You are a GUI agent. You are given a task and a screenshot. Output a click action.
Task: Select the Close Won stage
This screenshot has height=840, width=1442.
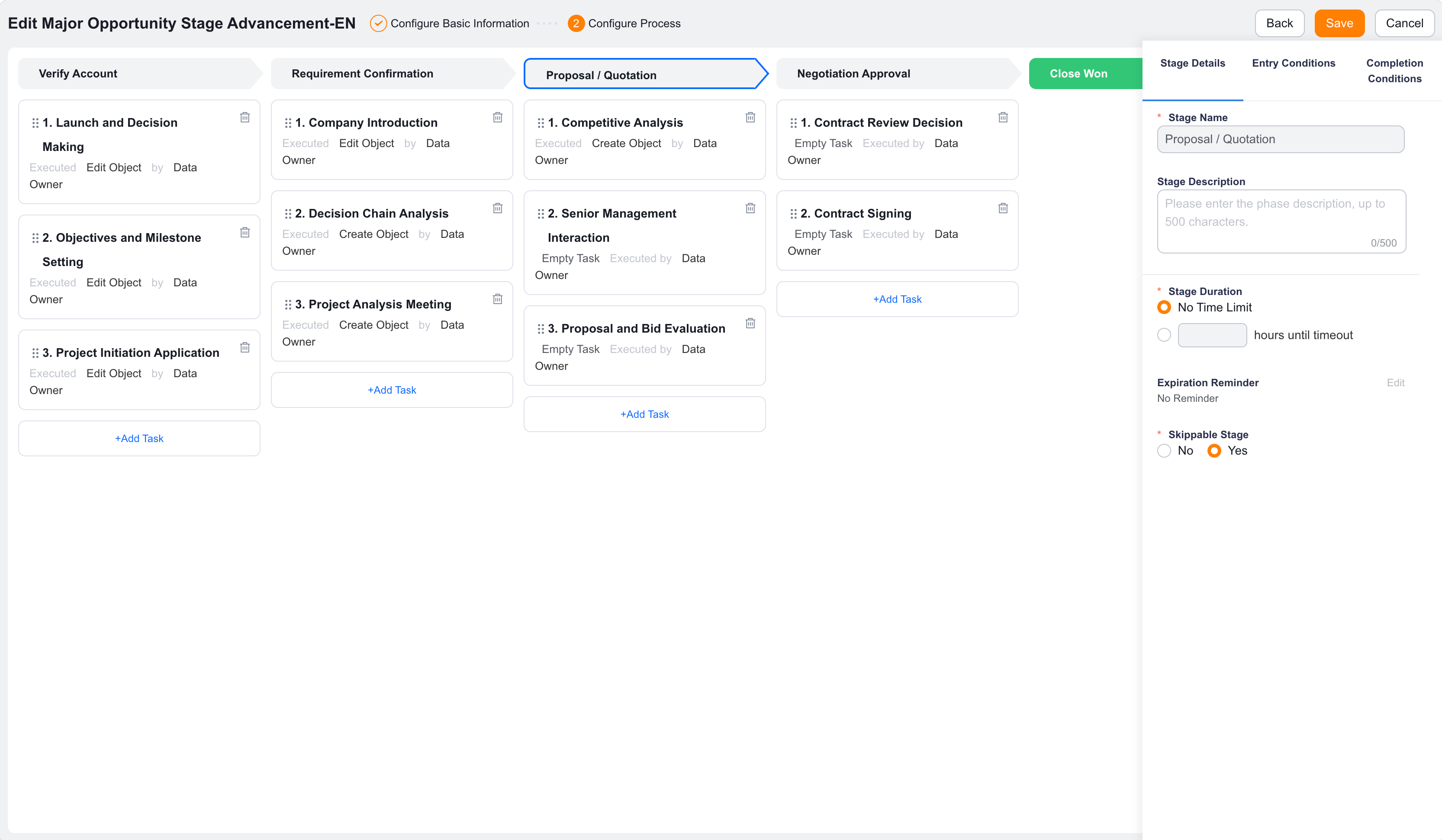[1085, 74]
